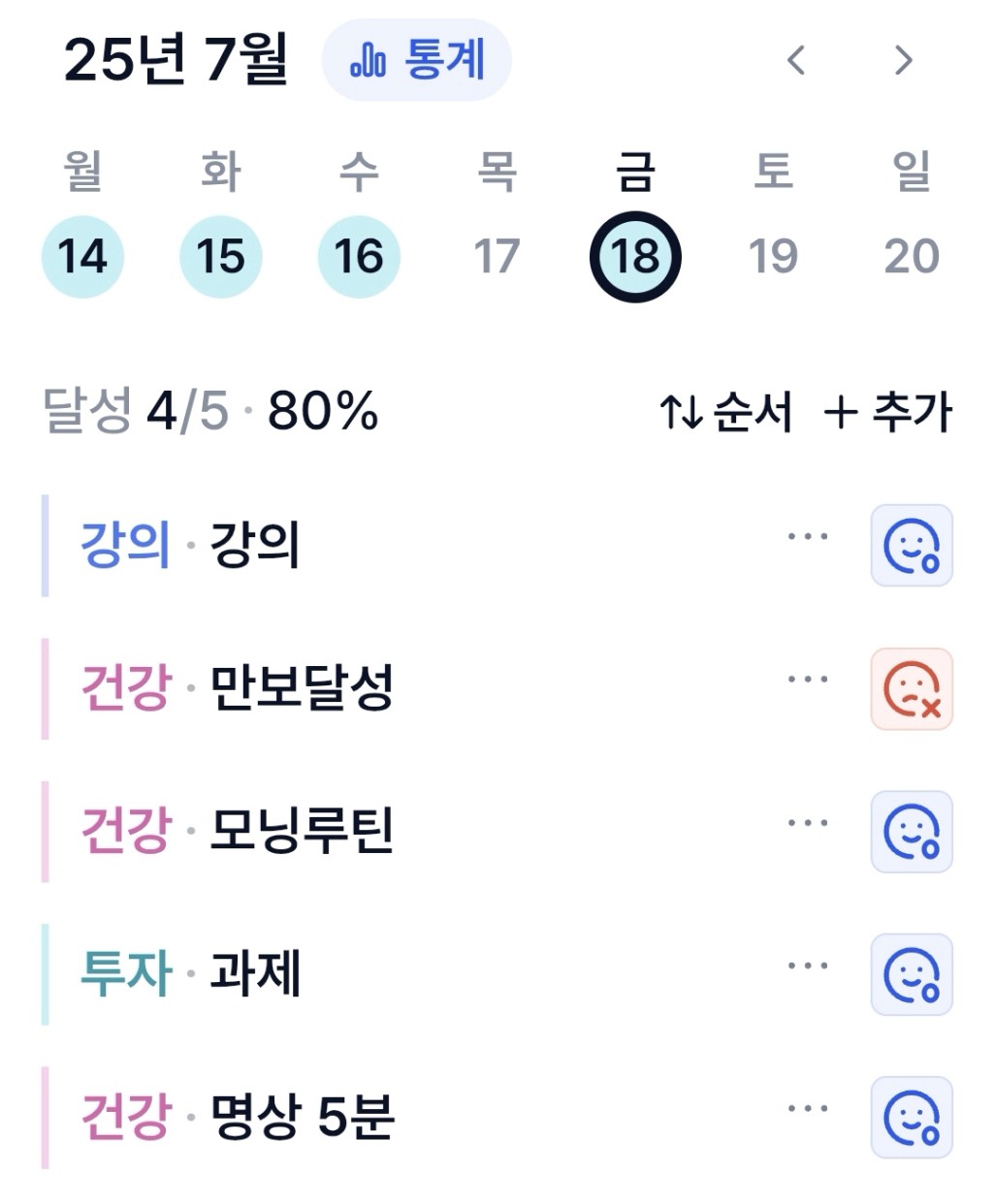Go to next week arrow
The height and width of the screenshot is (1204, 994).
903,60
